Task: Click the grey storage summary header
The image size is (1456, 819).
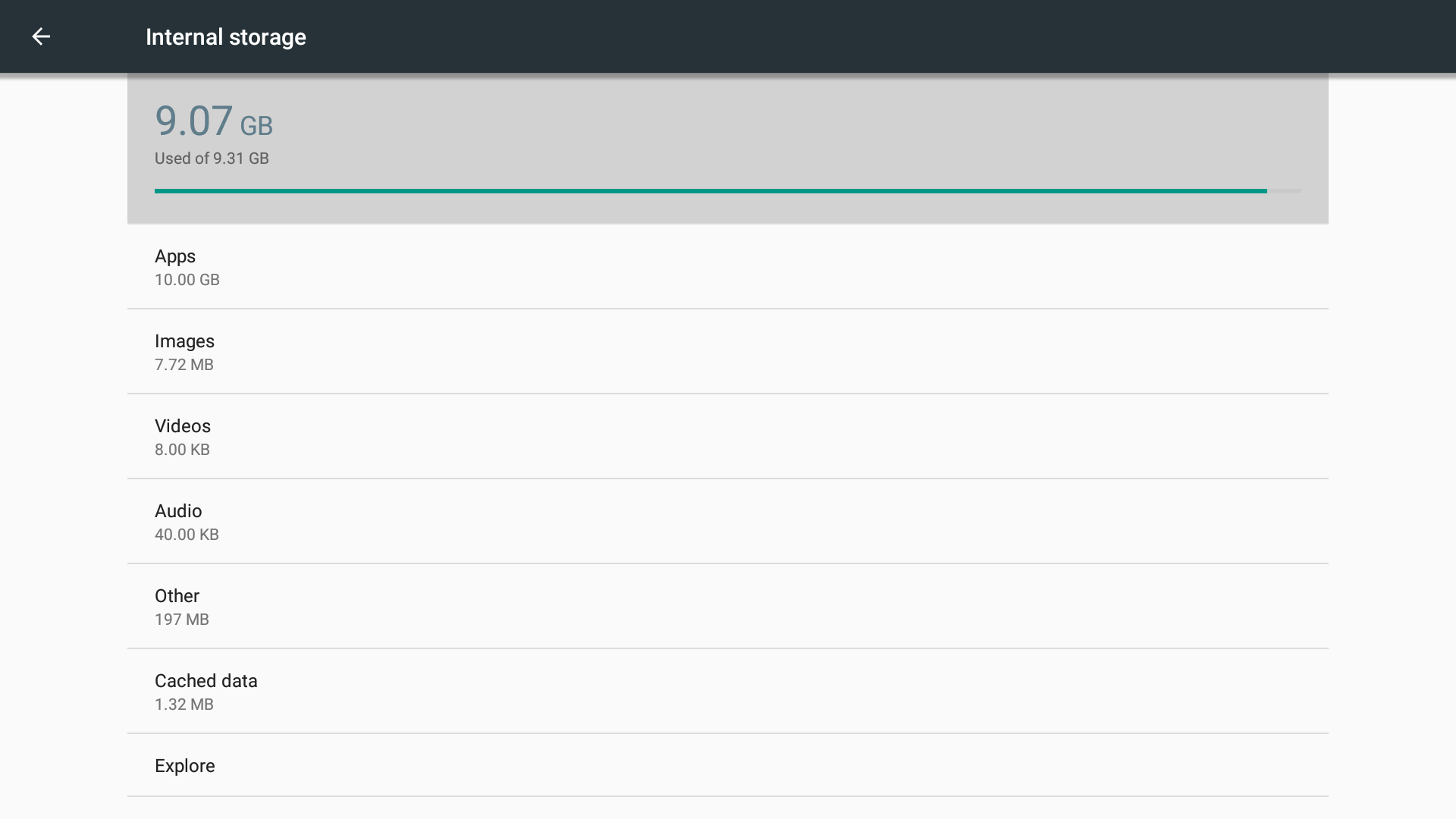Action: click(728, 149)
